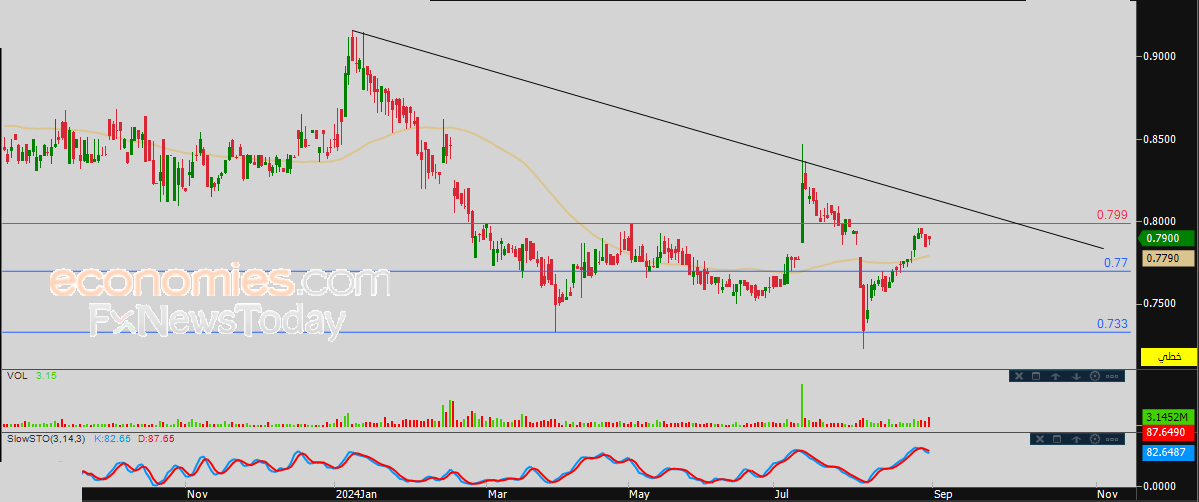Image resolution: width=1199 pixels, height=502 pixels.
Task: Click the VOL indicator title
Action: [15, 376]
